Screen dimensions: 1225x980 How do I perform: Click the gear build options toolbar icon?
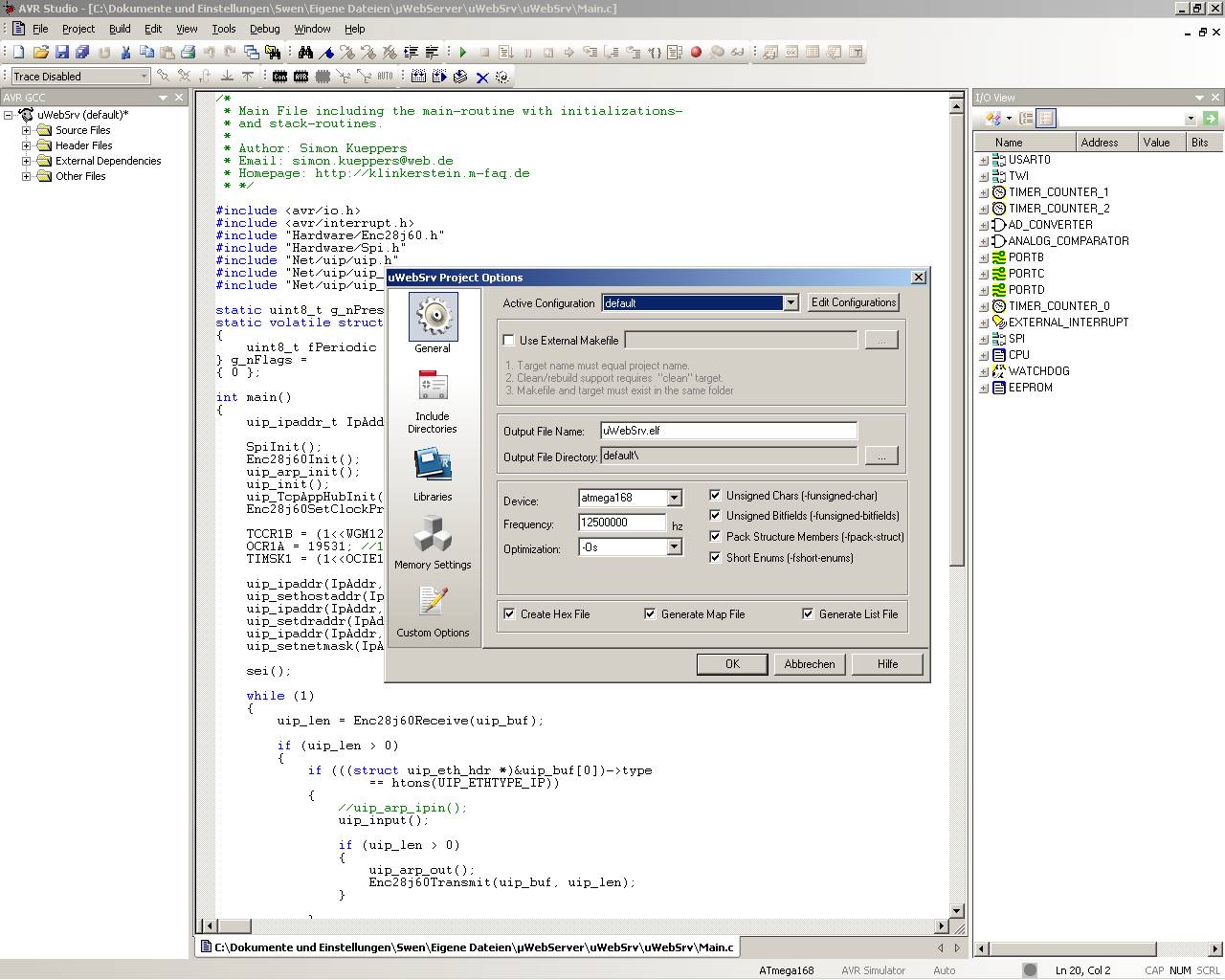click(502, 77)
